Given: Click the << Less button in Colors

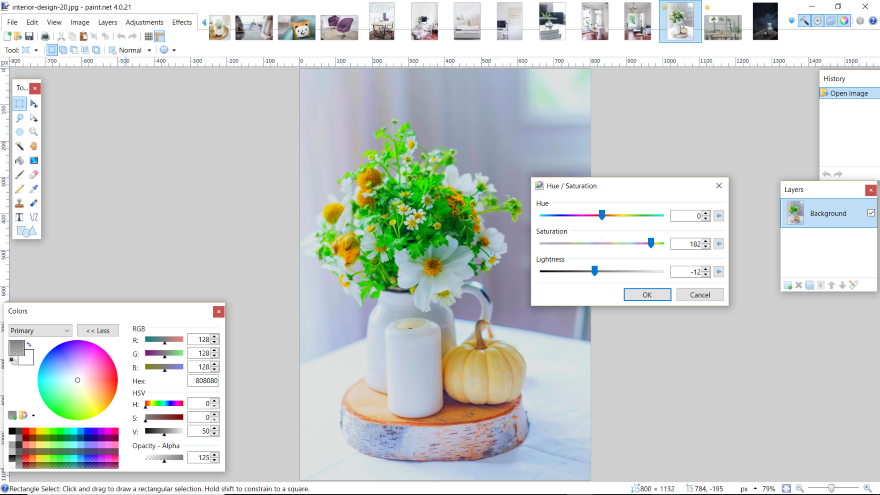Looking at the screenshot, I should pos(98,330).
